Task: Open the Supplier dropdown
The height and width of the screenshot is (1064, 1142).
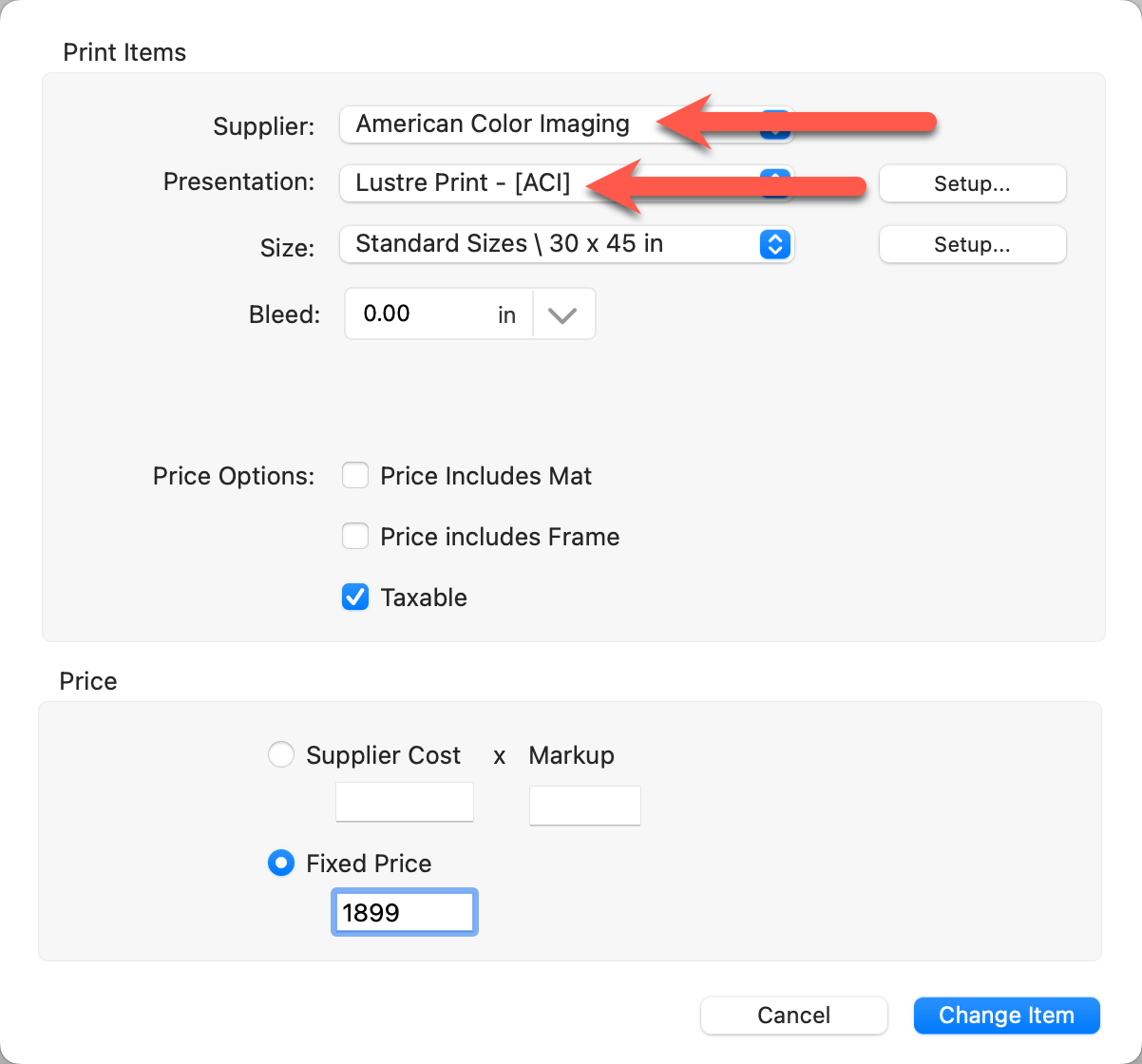Action: [494, 124]
